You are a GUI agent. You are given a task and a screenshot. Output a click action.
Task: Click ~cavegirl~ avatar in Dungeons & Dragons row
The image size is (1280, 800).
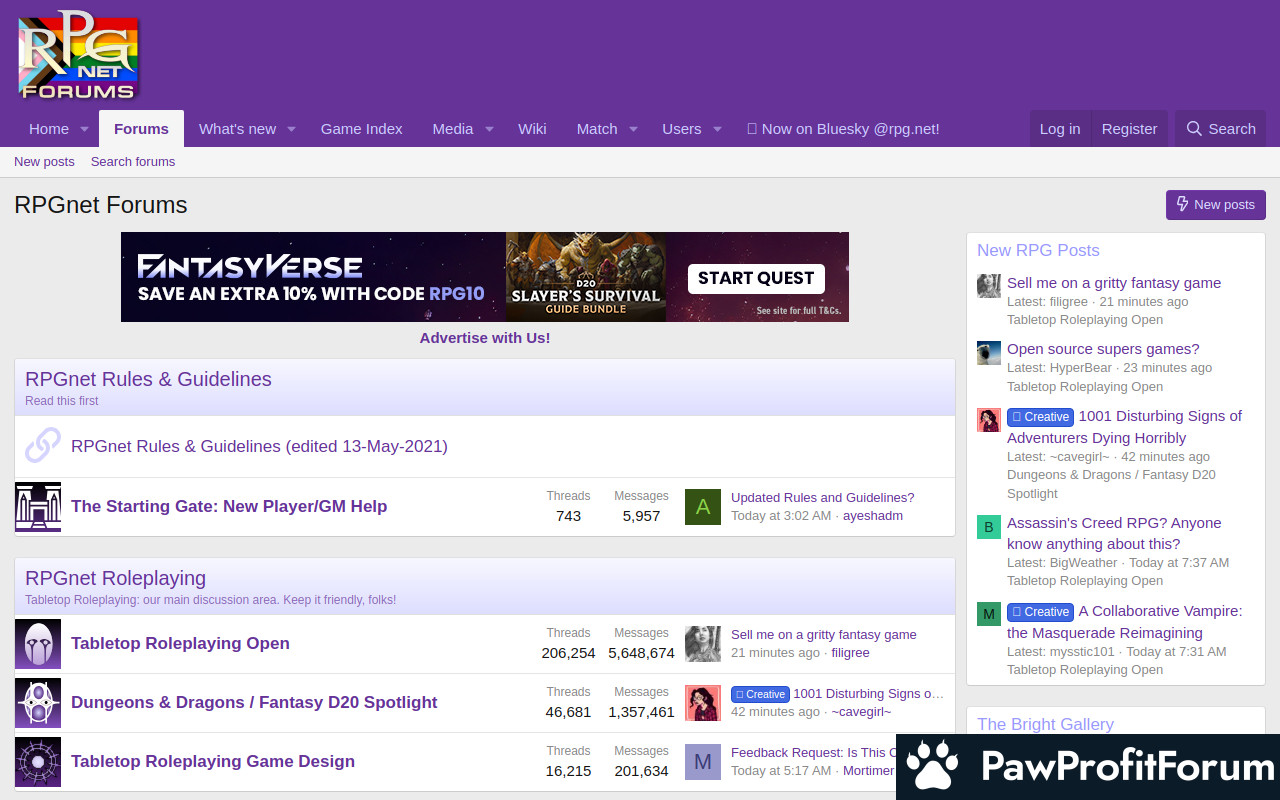(x=703, y=703)
